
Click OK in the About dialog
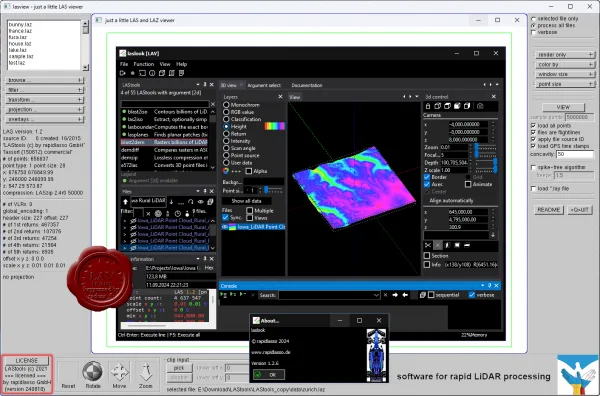point(268,375)
